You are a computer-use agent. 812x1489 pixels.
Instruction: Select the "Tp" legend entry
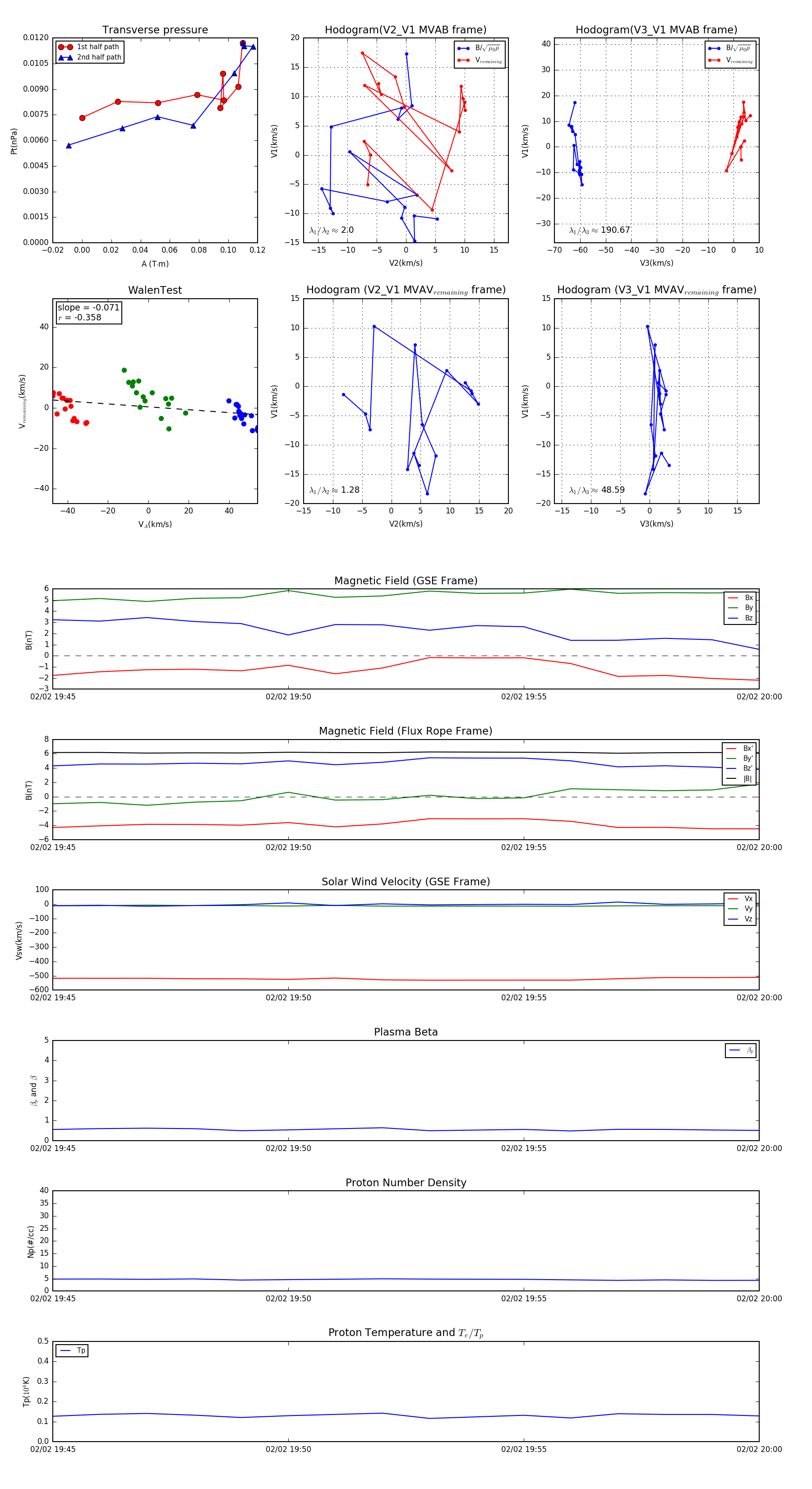tap(73, 1351)
